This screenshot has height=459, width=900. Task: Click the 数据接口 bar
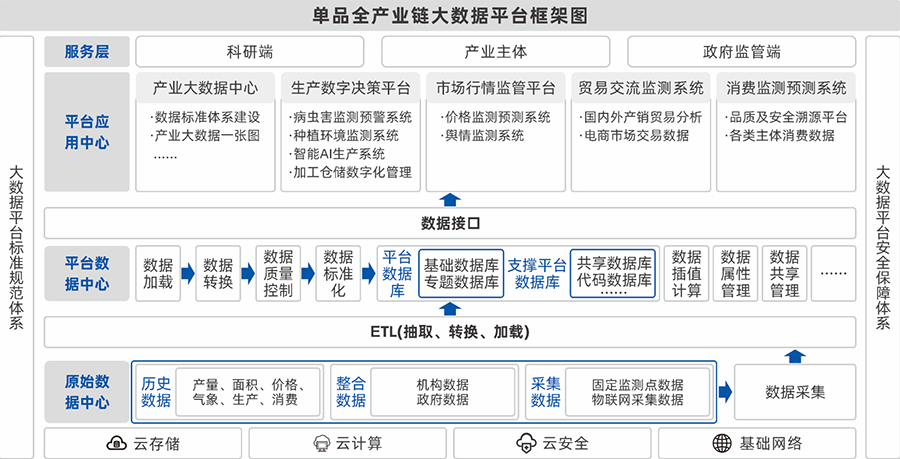(x=449, y=223)
